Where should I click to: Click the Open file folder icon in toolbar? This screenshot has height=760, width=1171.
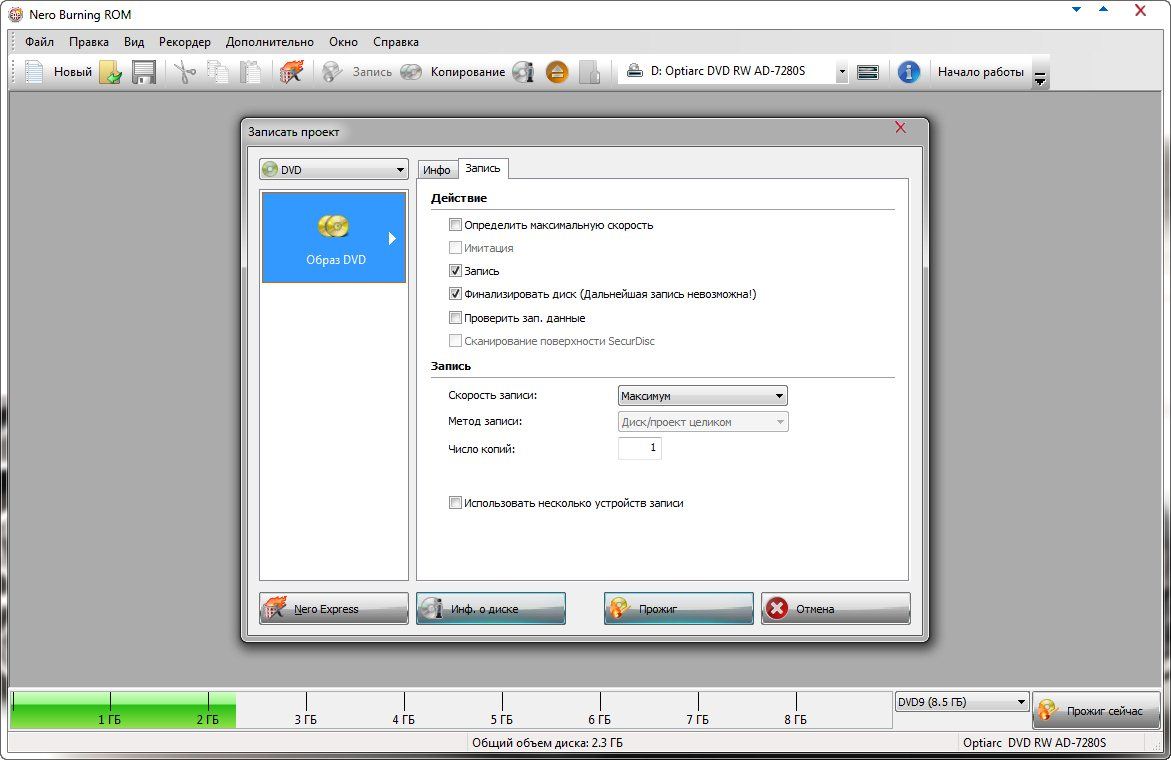110,72
